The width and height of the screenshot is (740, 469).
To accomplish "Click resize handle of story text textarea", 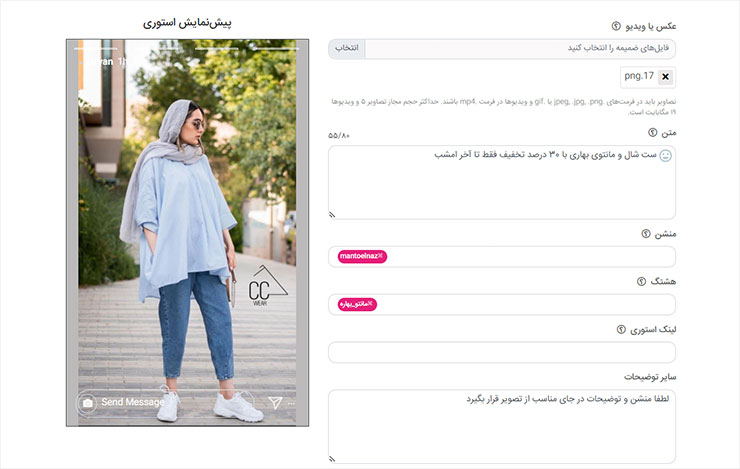I will pos(332,215).
